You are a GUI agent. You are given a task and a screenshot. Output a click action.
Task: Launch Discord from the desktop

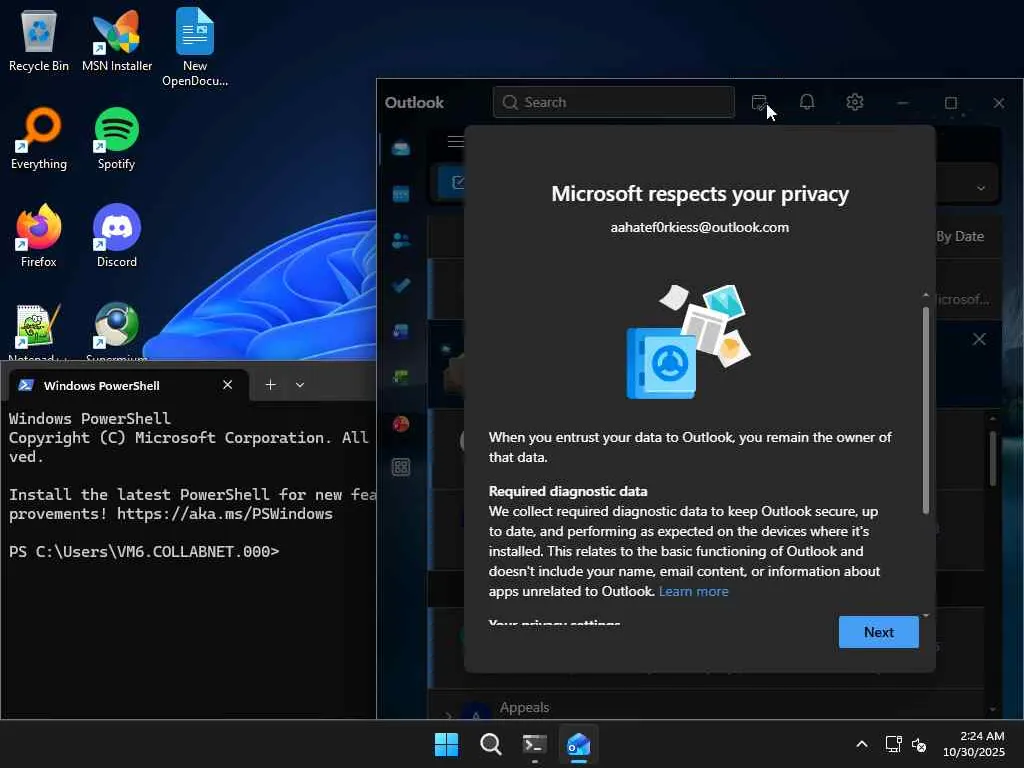117,236
